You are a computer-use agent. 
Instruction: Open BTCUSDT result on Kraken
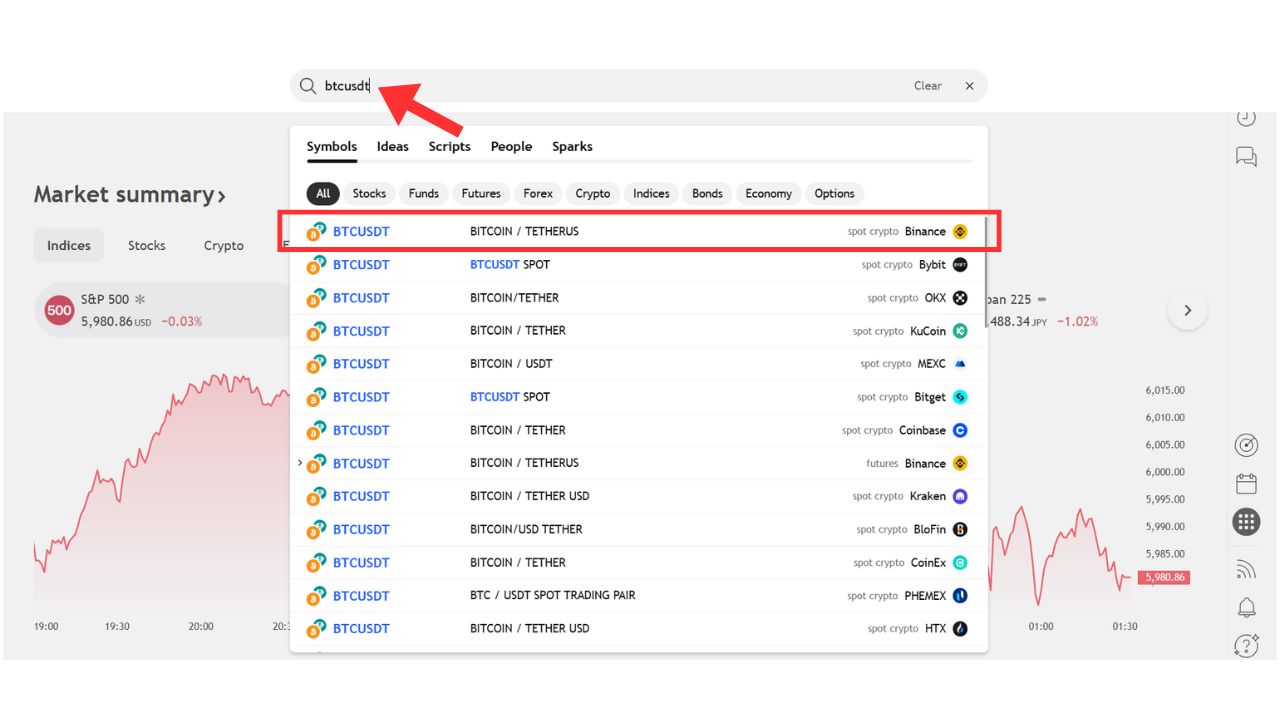point(637,496)
